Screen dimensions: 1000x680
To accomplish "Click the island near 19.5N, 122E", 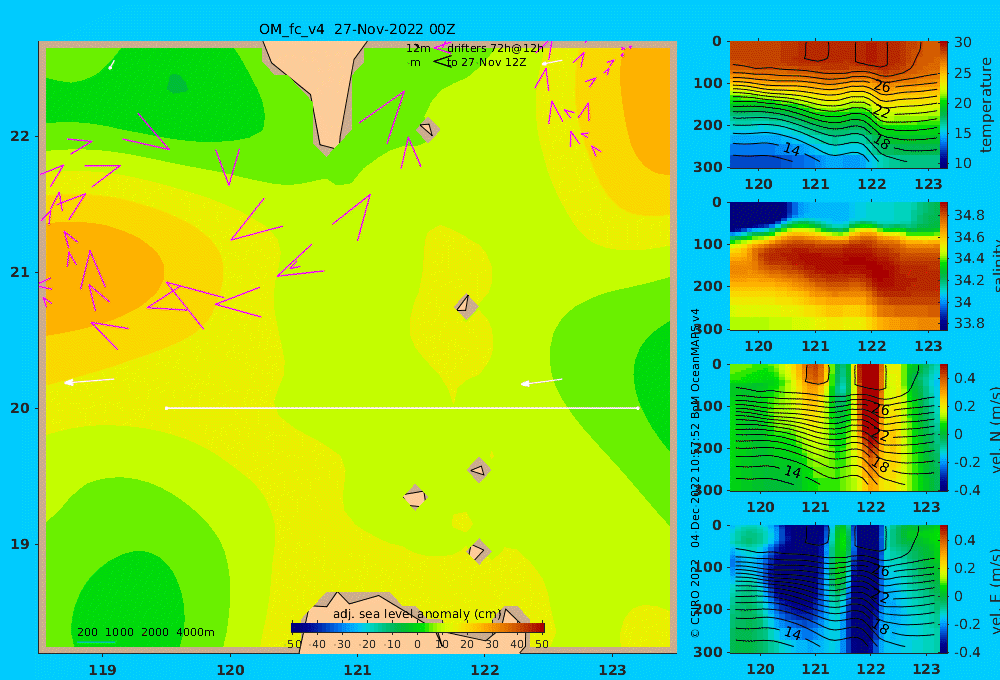I will (479, 471).
